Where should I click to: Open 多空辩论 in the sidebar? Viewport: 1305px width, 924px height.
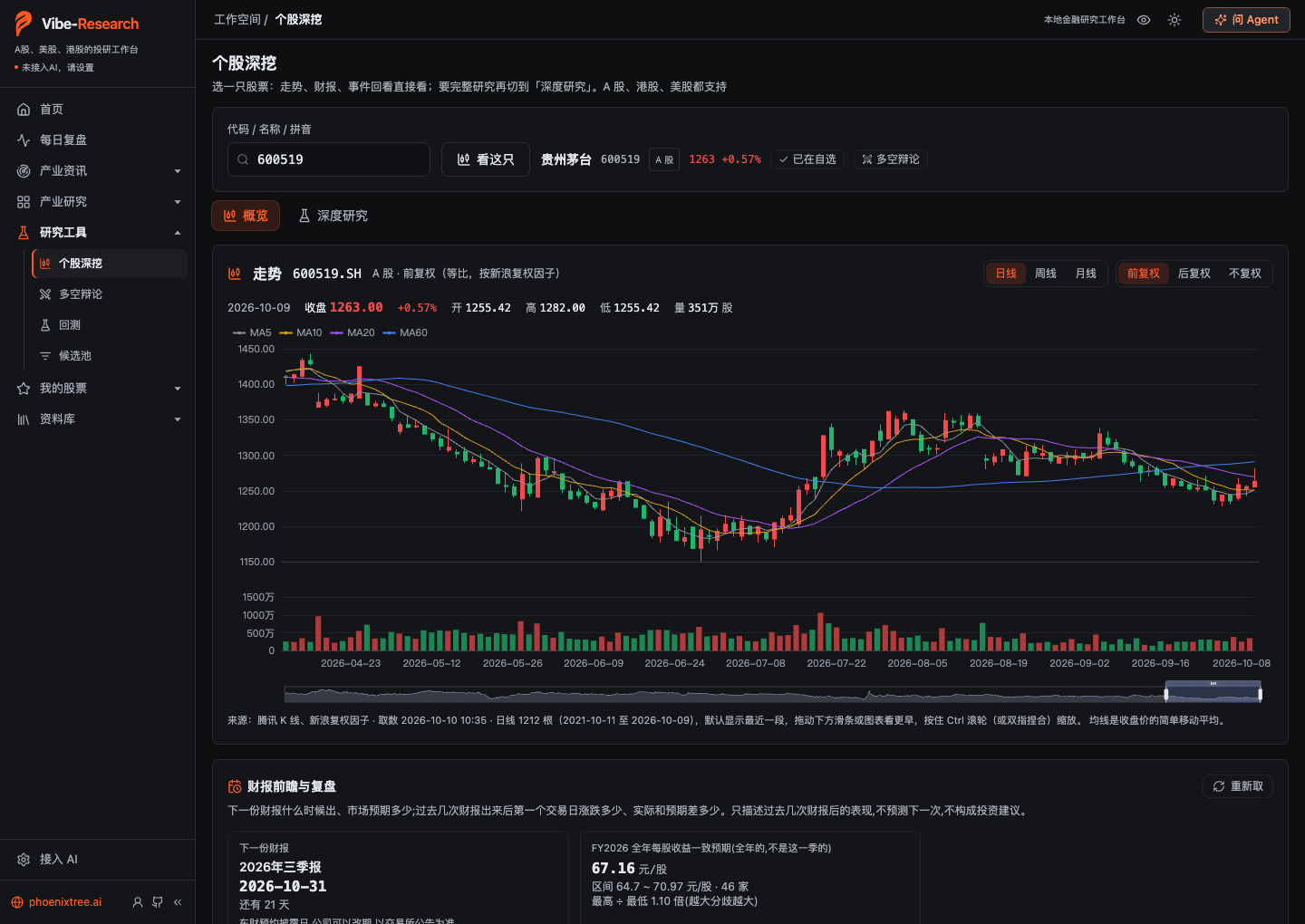click(110, 294)
